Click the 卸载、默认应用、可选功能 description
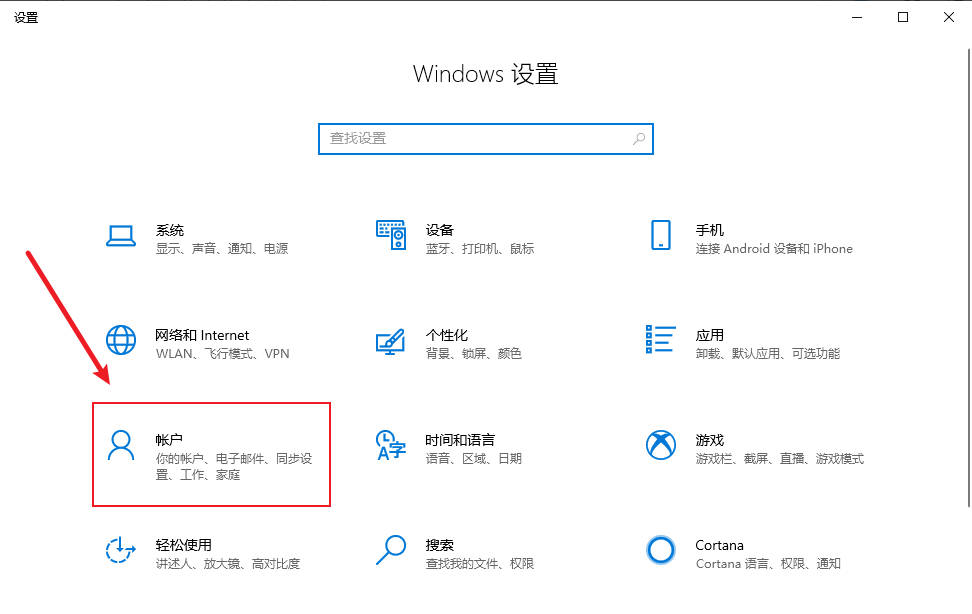Image resolution: width=972 pixels, height=614 pixels. click(x=767, y=354)
